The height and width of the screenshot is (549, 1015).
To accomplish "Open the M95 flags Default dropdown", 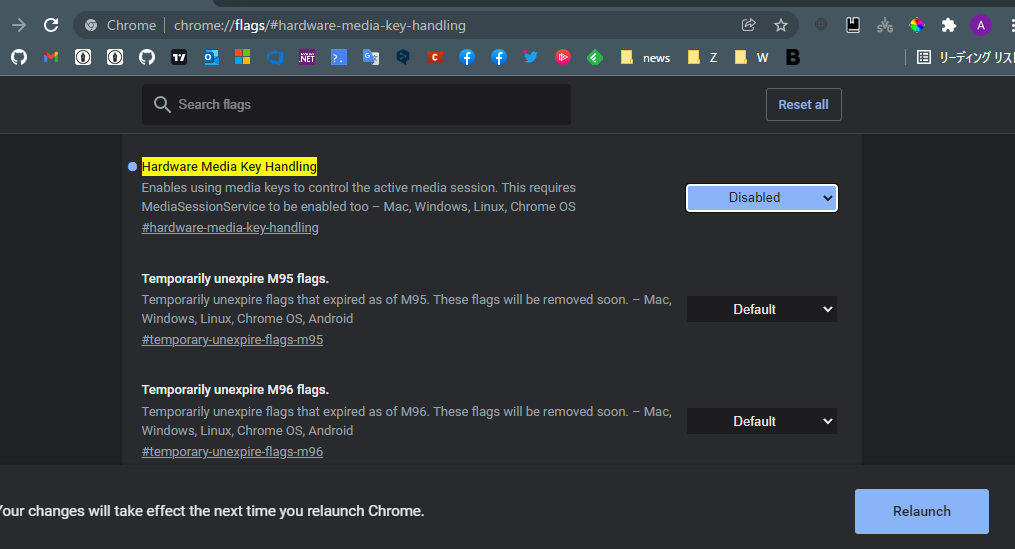I will point(762,309).
